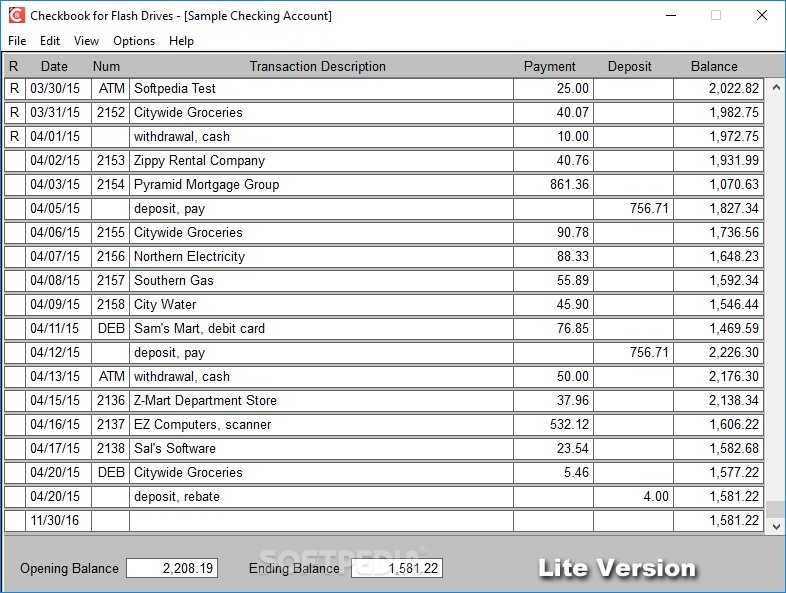Select "Sam's Mart, debit card" description

click(x=321, y=329)
